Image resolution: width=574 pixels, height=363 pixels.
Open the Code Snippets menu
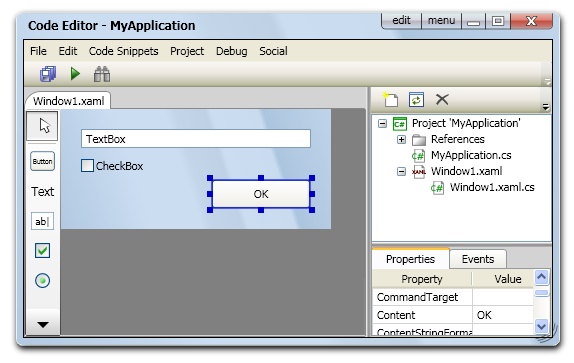123,51
